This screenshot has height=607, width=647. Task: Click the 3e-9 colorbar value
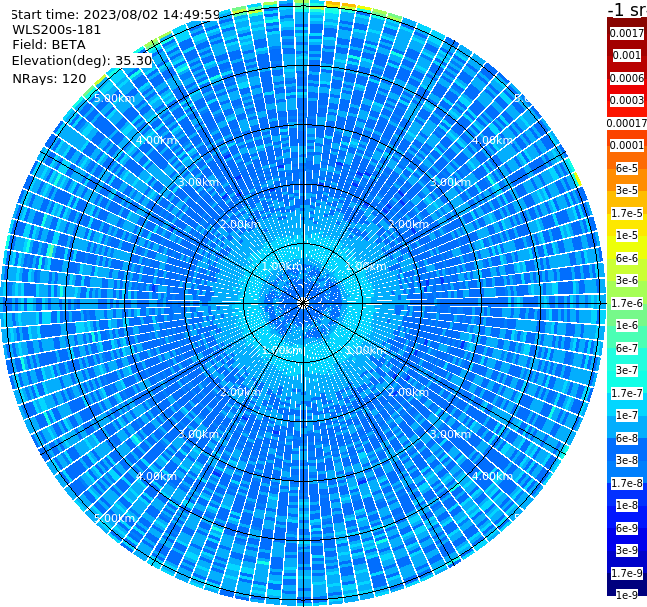click(627, 550)
